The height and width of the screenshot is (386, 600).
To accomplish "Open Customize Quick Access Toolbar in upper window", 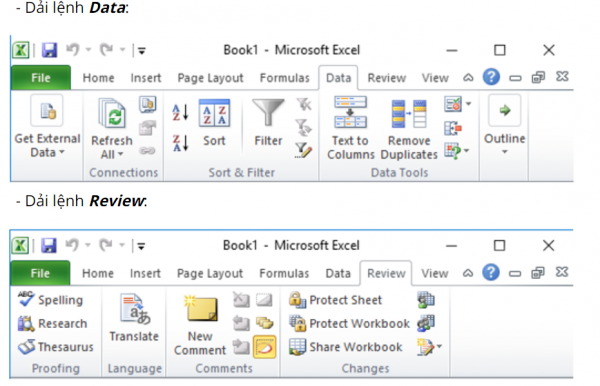I will pos(142,50).
